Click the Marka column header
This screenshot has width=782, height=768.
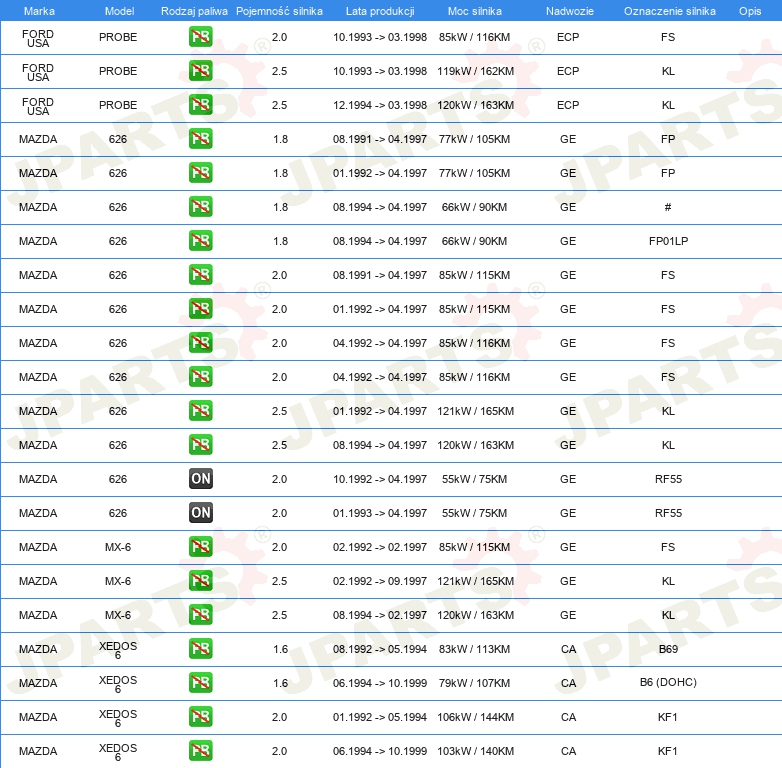coord(39,11)
